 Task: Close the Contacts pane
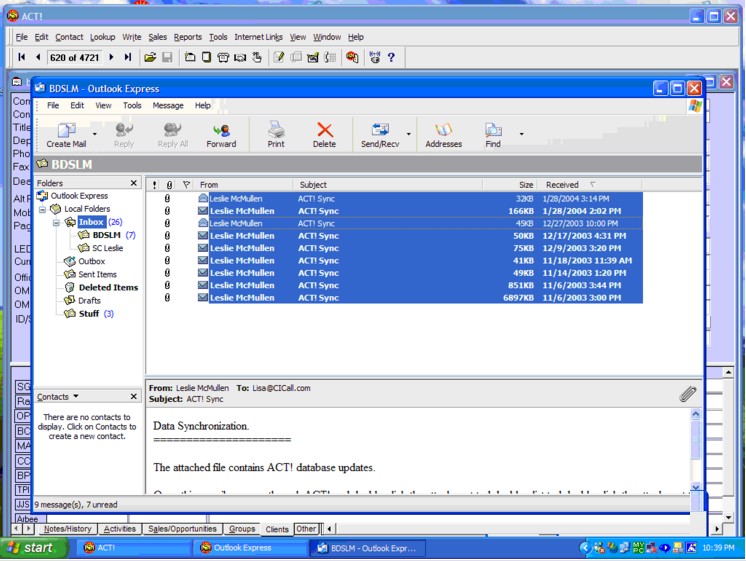pos(134,396)
